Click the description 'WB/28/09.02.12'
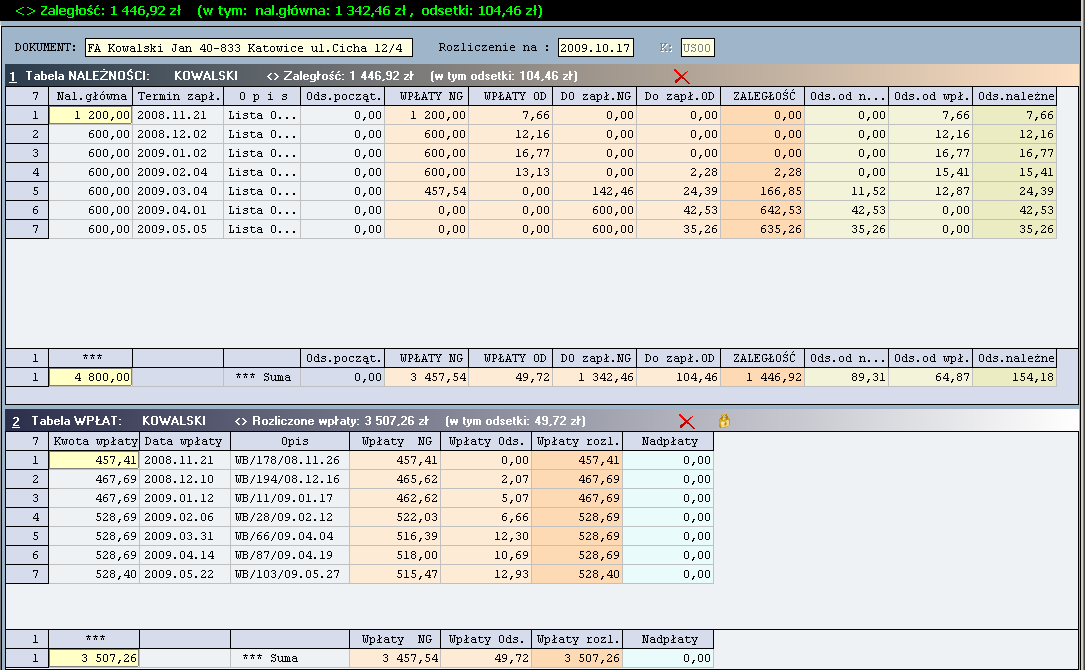The width and height of the screenshot is (1085, 670). [x=291, y=517]
